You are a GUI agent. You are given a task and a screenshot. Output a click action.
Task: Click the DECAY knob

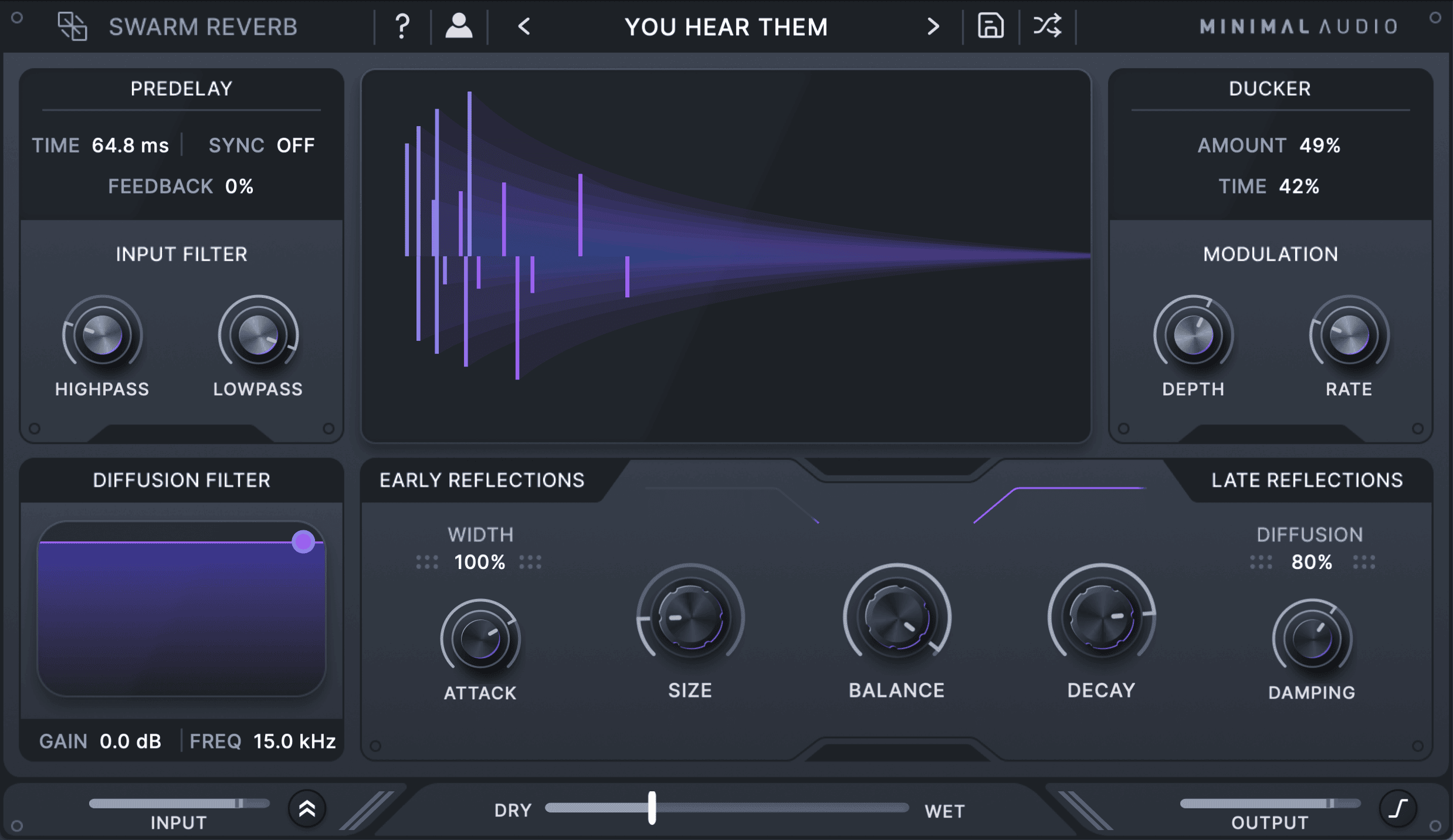1101,617
